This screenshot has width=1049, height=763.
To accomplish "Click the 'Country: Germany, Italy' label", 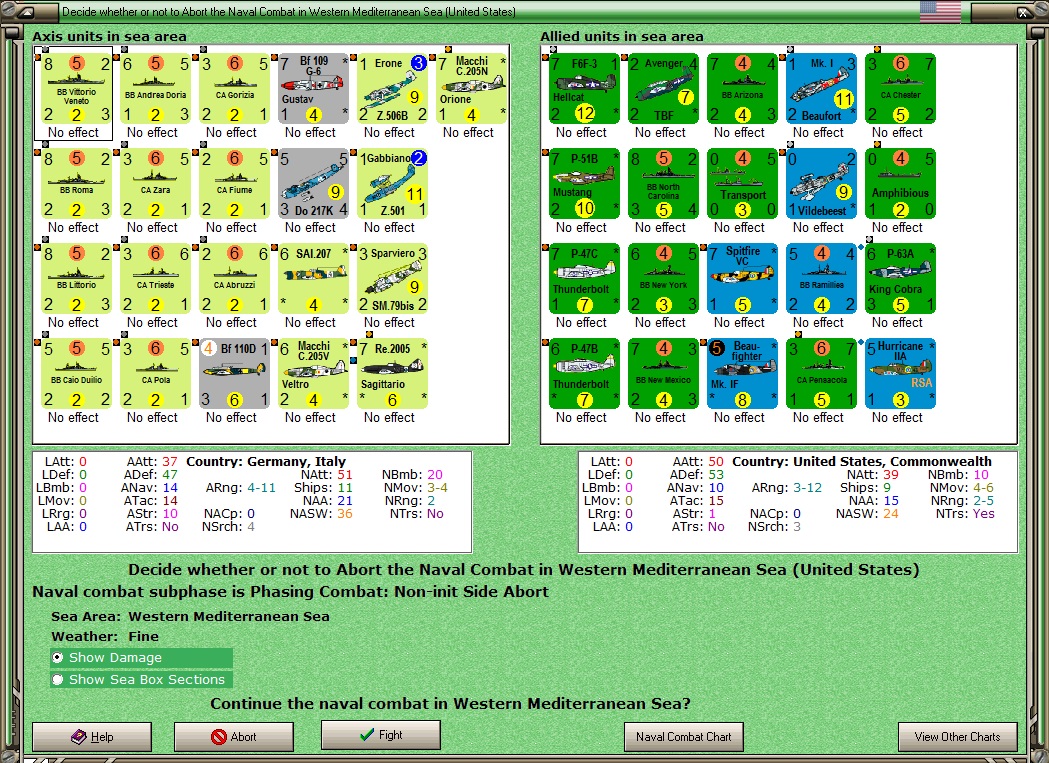I will tap(266, 461).
